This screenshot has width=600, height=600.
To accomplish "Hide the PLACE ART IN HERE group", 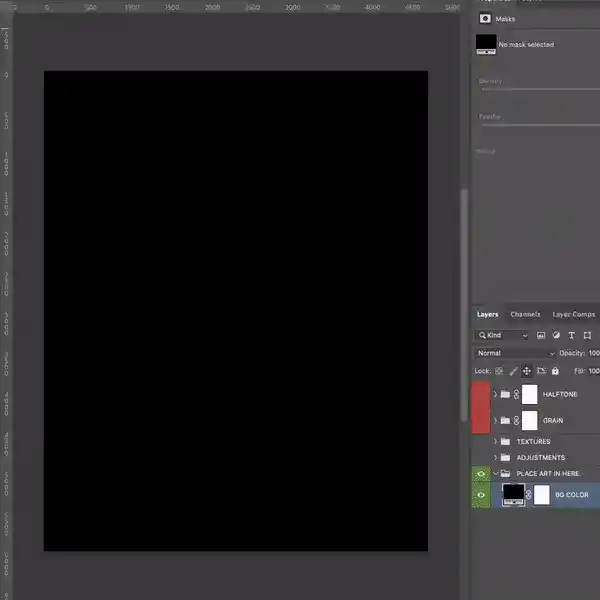I will [x=481, y=473].
